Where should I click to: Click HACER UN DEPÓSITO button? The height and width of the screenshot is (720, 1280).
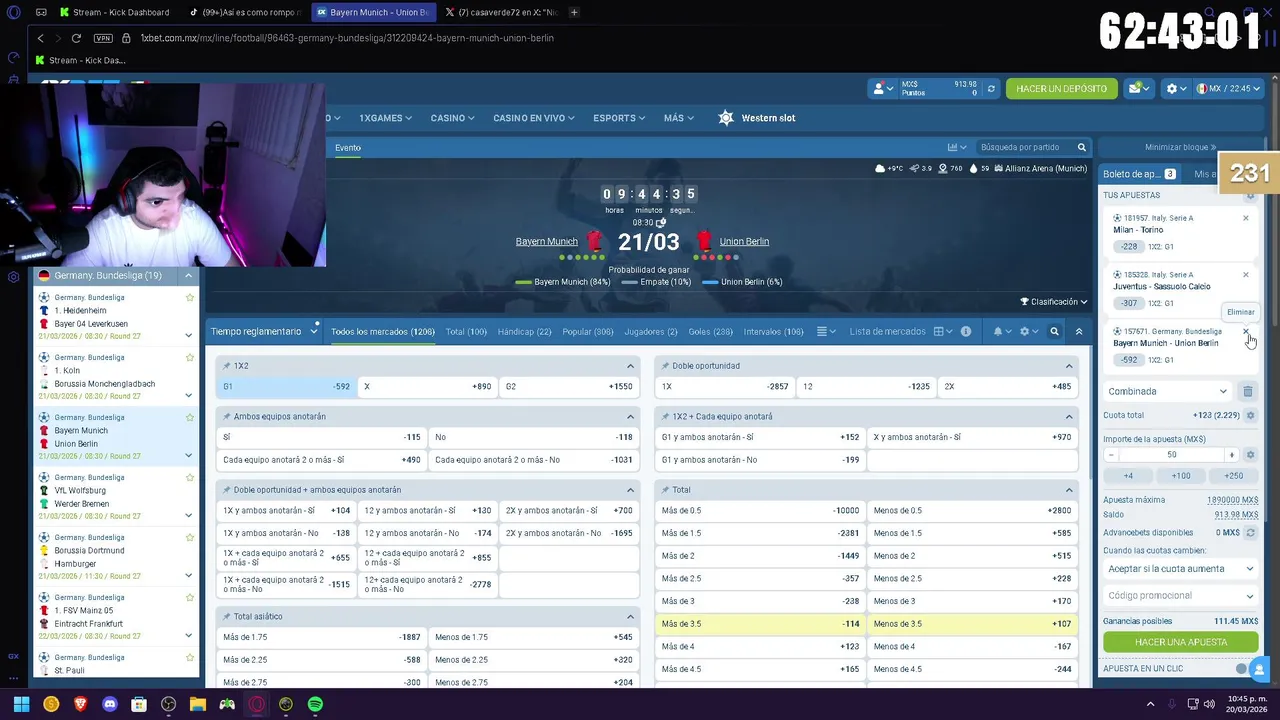1061,89
